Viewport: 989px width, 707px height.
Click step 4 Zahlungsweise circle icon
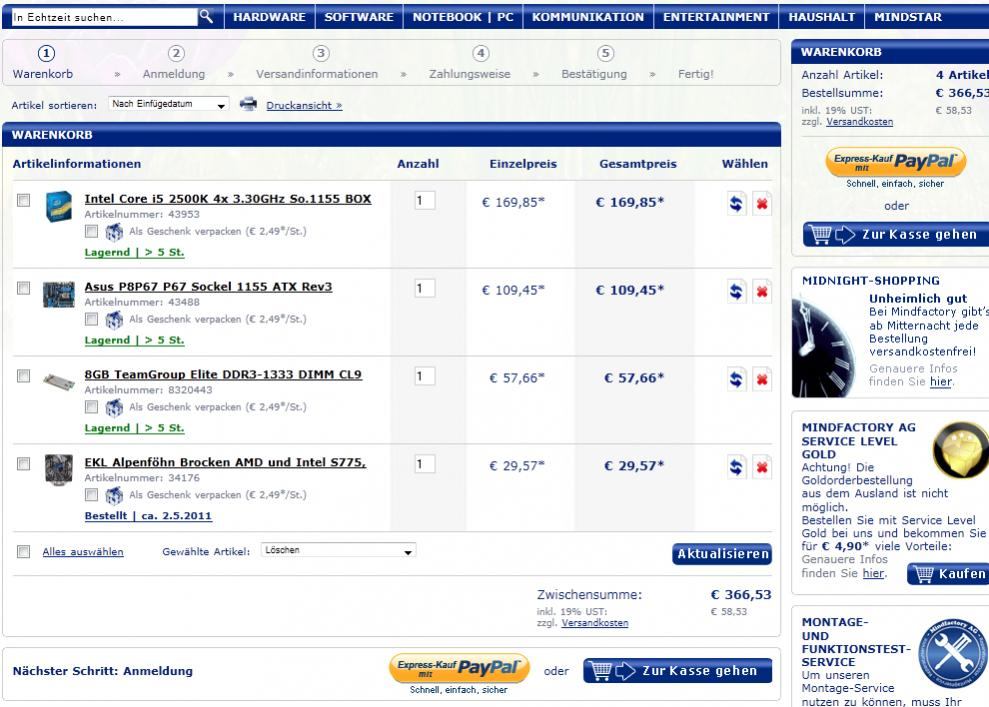[x=481, y=54]
